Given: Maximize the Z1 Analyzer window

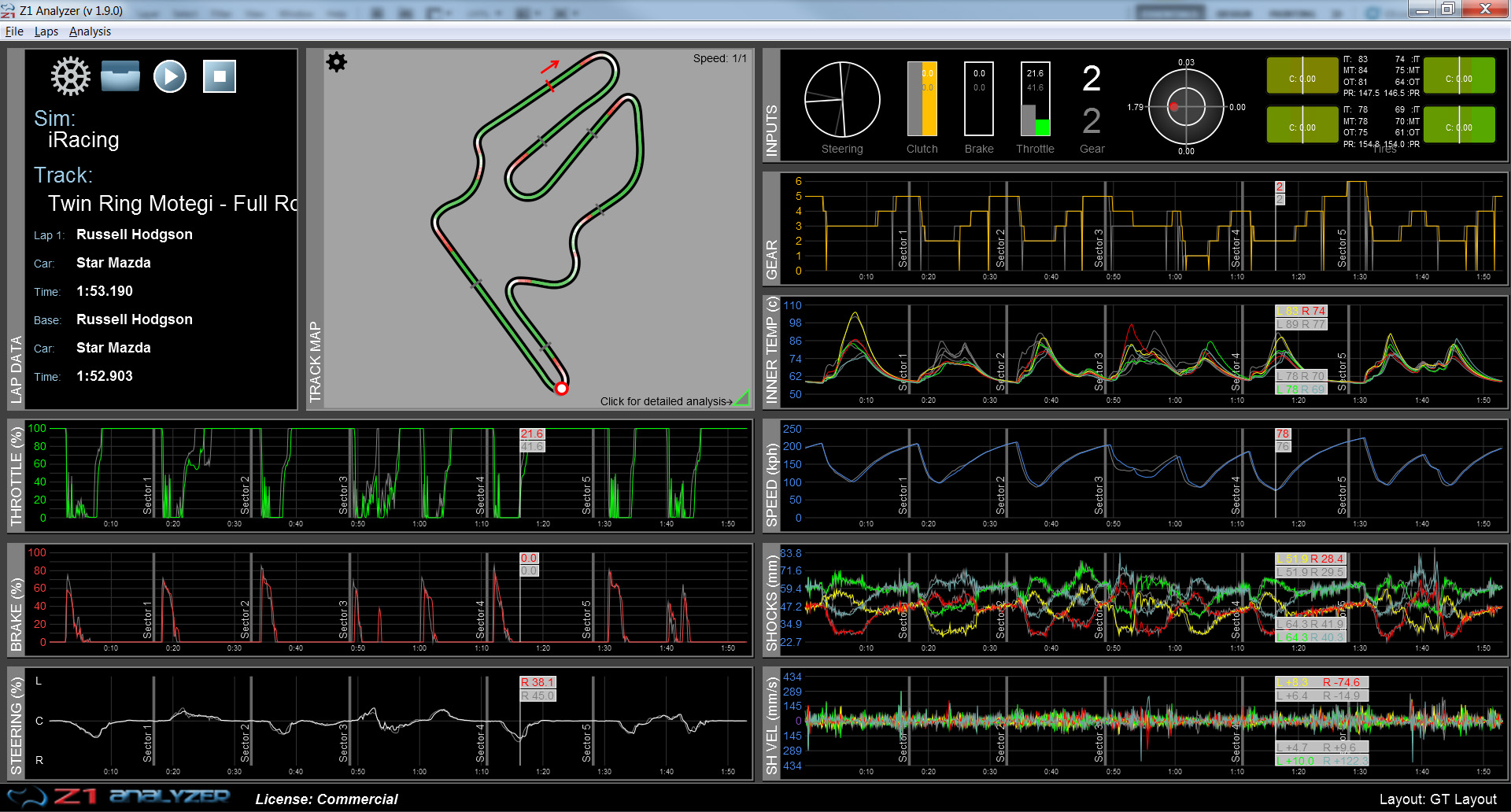Looking at the screenshot, I should [1447, 9].
